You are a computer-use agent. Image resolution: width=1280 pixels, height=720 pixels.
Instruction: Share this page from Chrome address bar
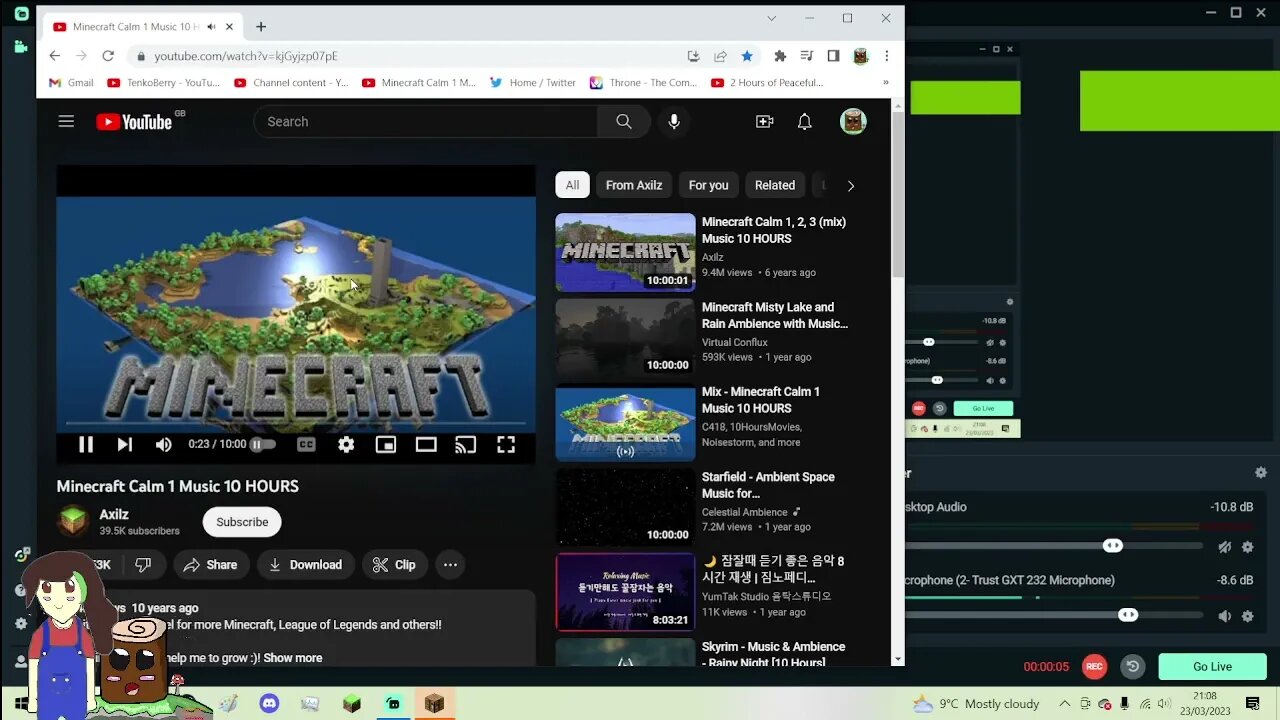click(720, 56)
